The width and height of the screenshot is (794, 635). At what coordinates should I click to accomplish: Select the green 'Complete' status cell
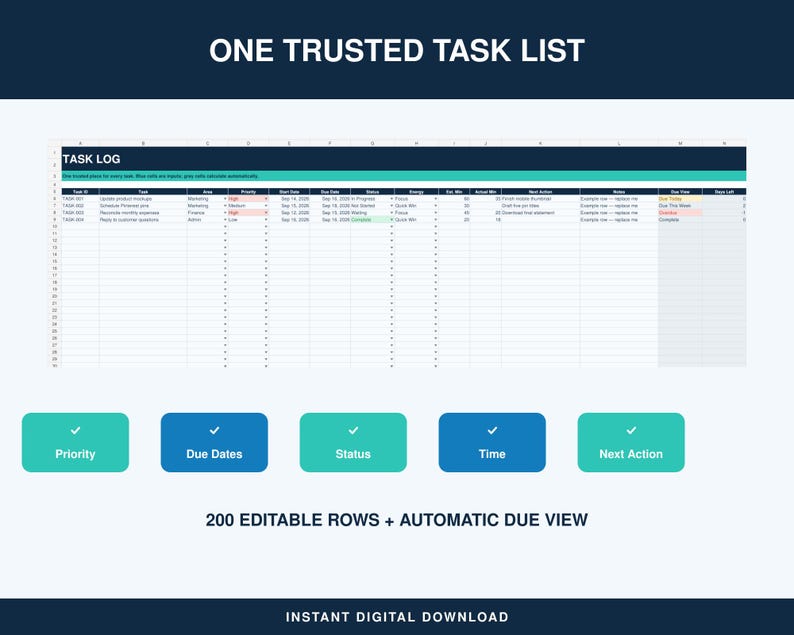[372, 220]
